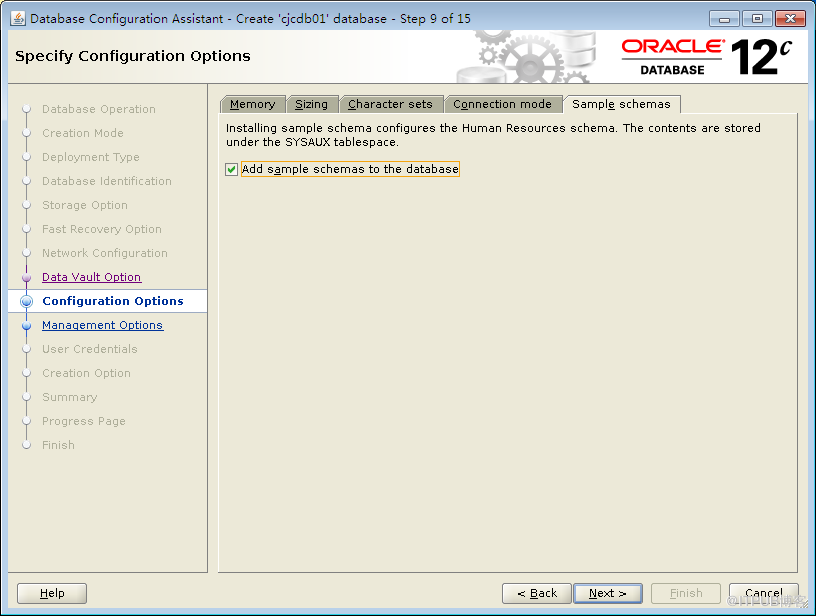Select the Character sets tab
Screen dimensions: 816x616
point(390,104)
